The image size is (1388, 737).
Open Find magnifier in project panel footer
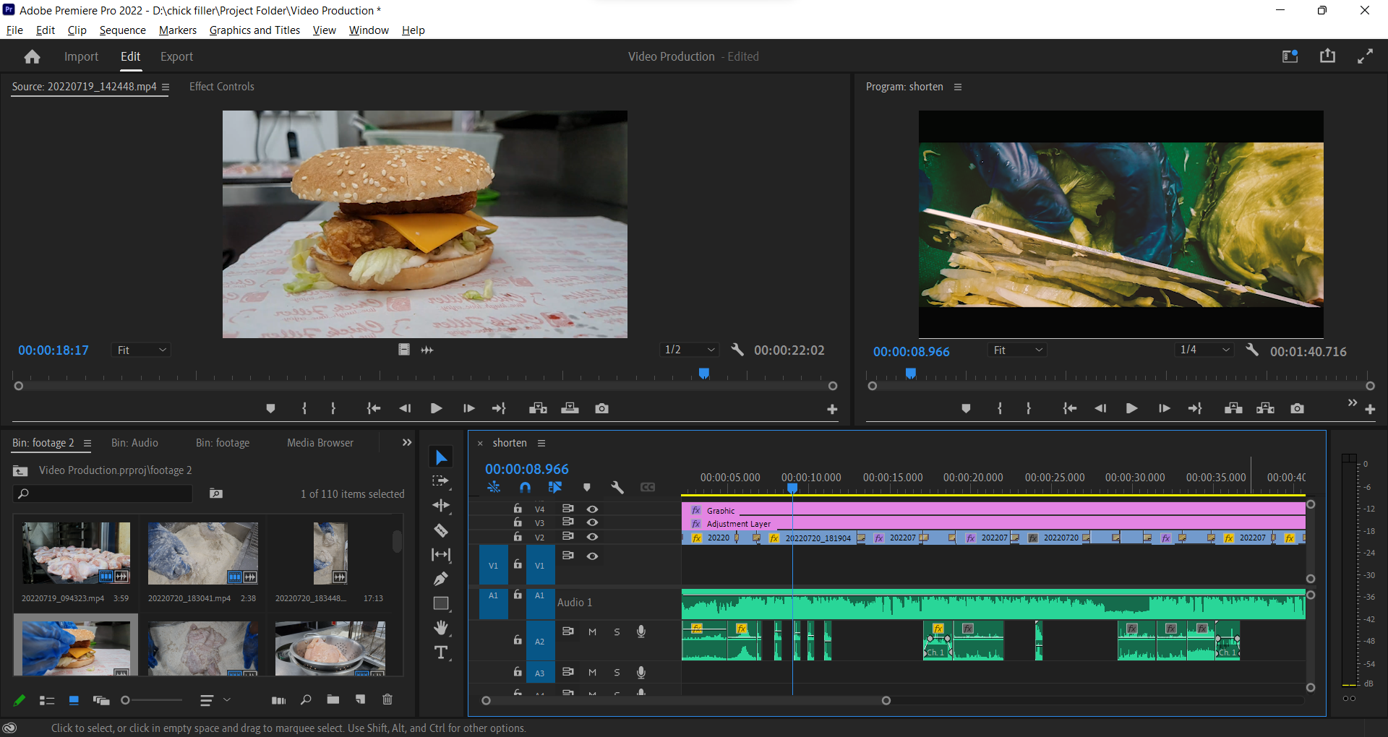[x=306, y=700]
